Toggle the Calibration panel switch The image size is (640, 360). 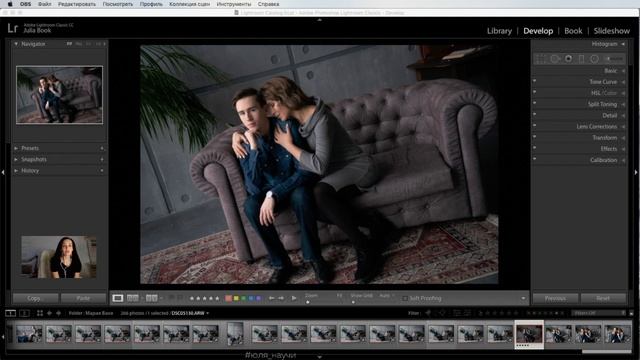[x=535, y=159]
